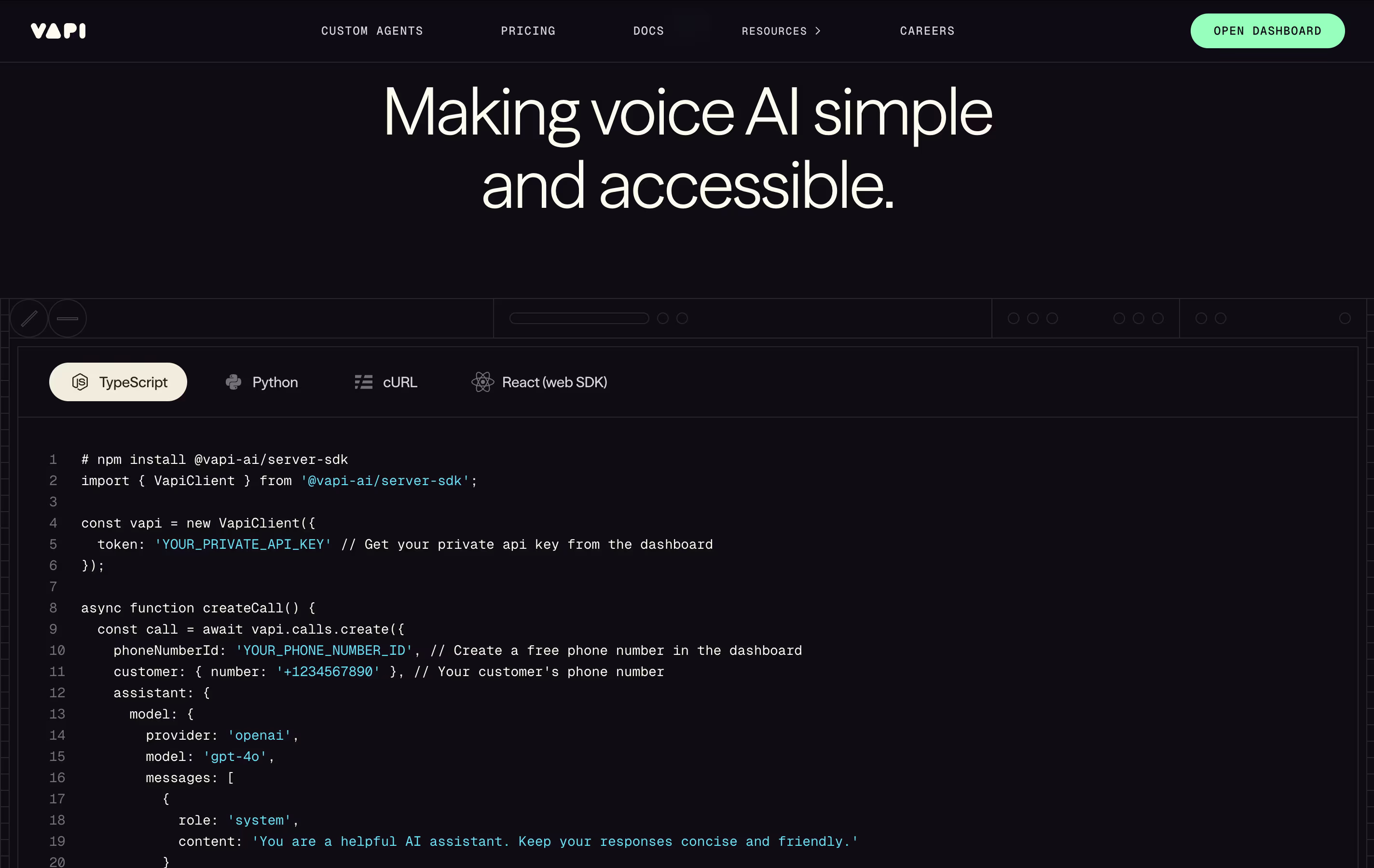Click 'YOUR_PHONE_NUMBER_ID' string
This screenshot has height=868, width=1374.
[324, 651]
